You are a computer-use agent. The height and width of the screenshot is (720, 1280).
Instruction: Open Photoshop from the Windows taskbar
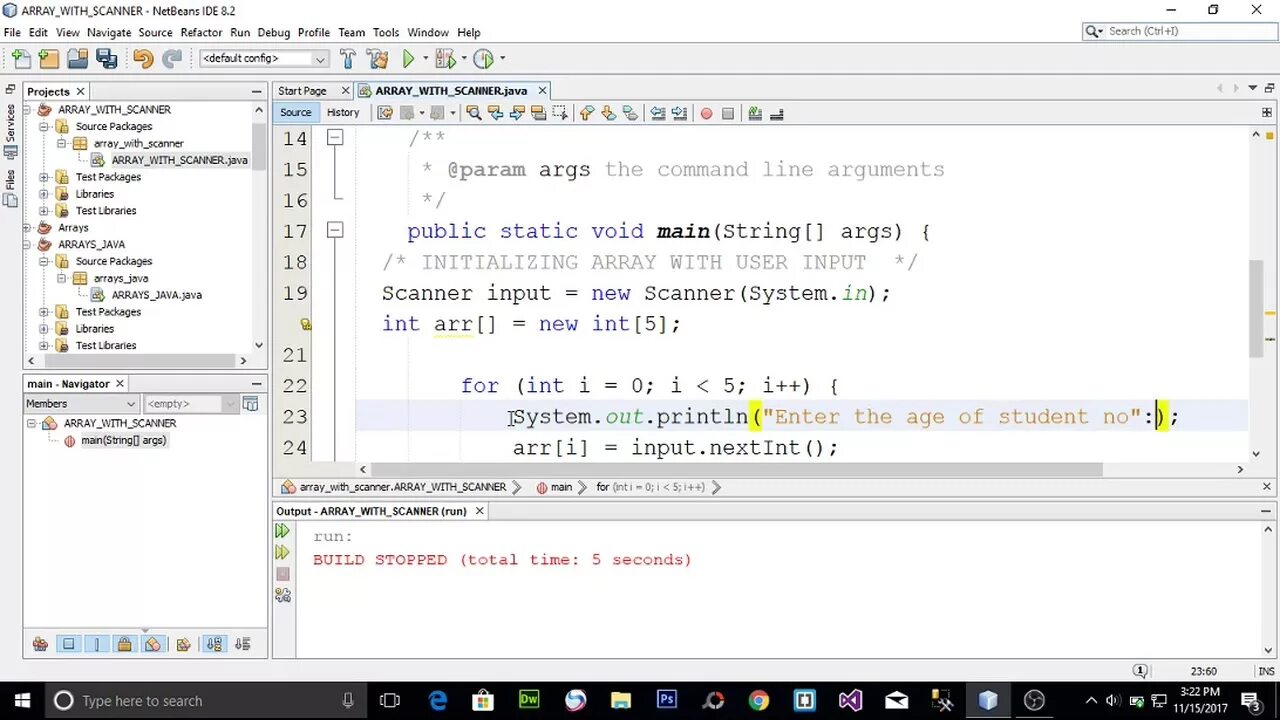pyautogui.click(x=667, y=700)
